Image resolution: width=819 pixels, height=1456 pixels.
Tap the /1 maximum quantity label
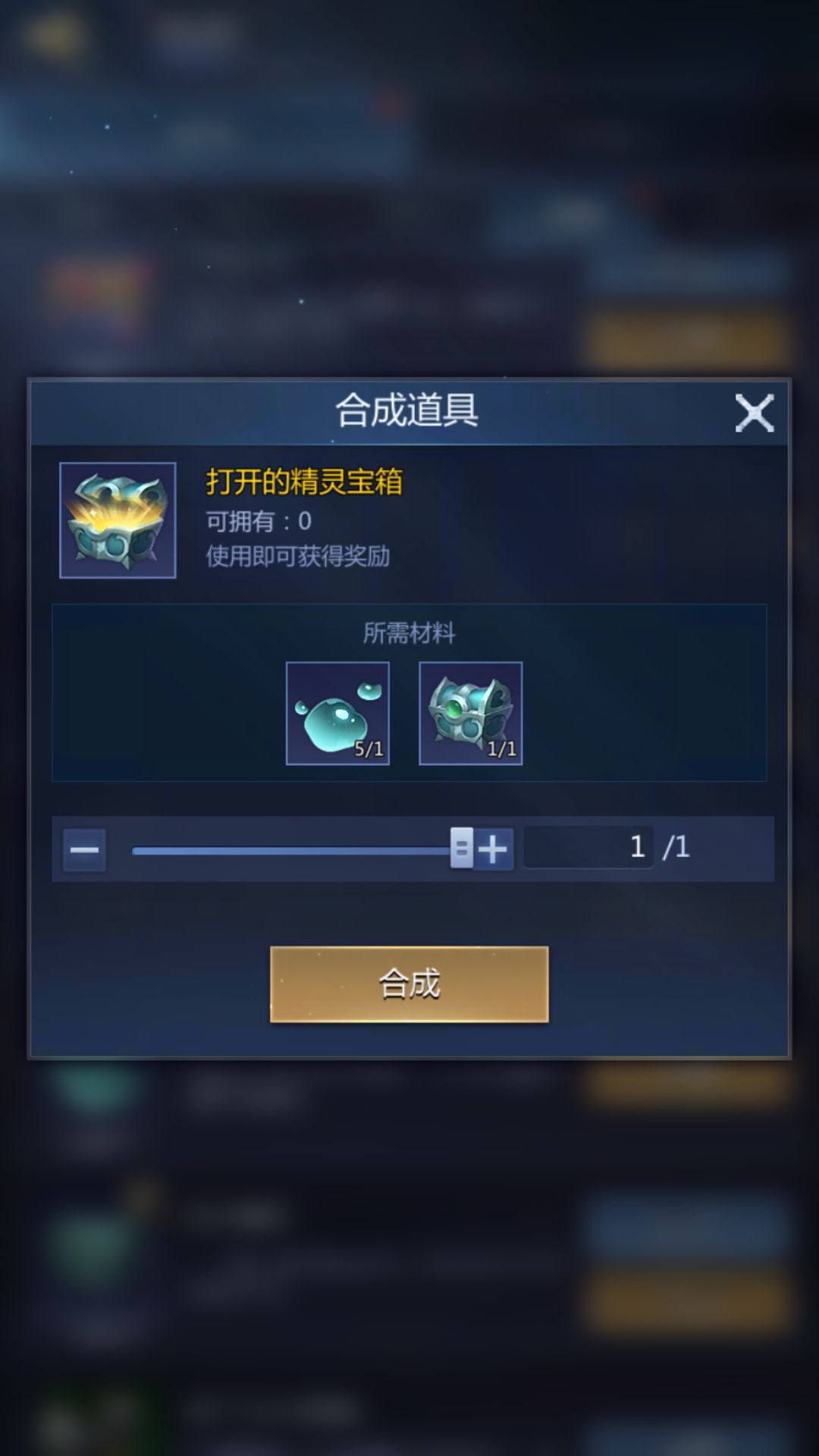tap(676, 847)
